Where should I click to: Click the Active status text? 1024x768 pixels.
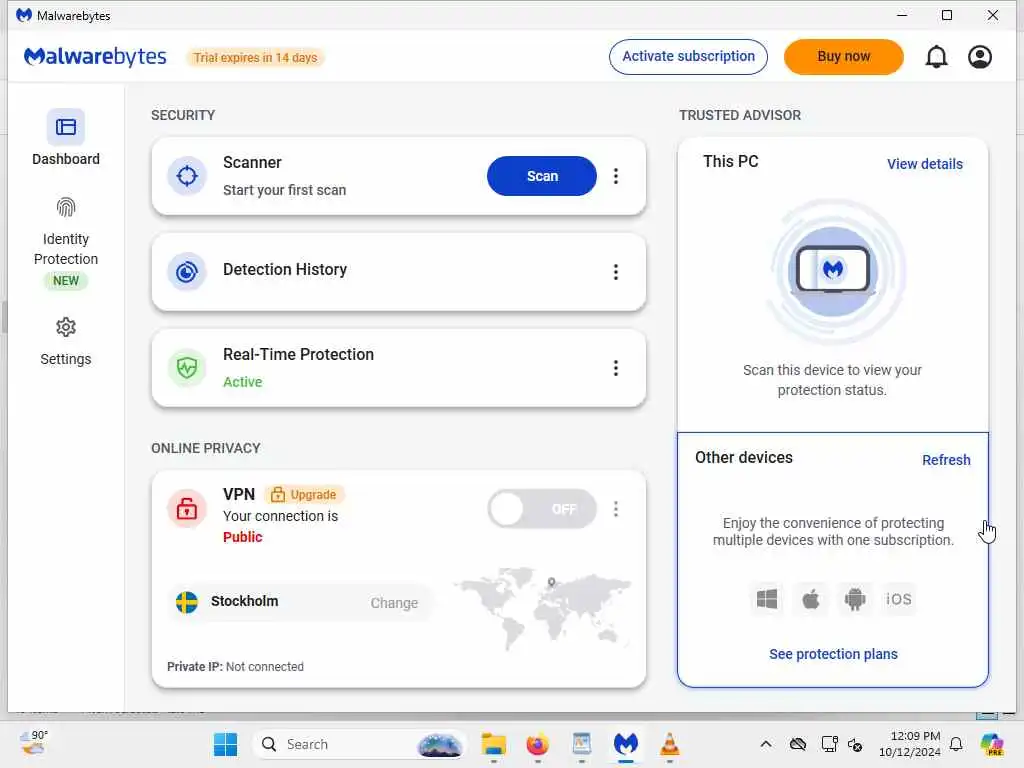pos(242,382)
